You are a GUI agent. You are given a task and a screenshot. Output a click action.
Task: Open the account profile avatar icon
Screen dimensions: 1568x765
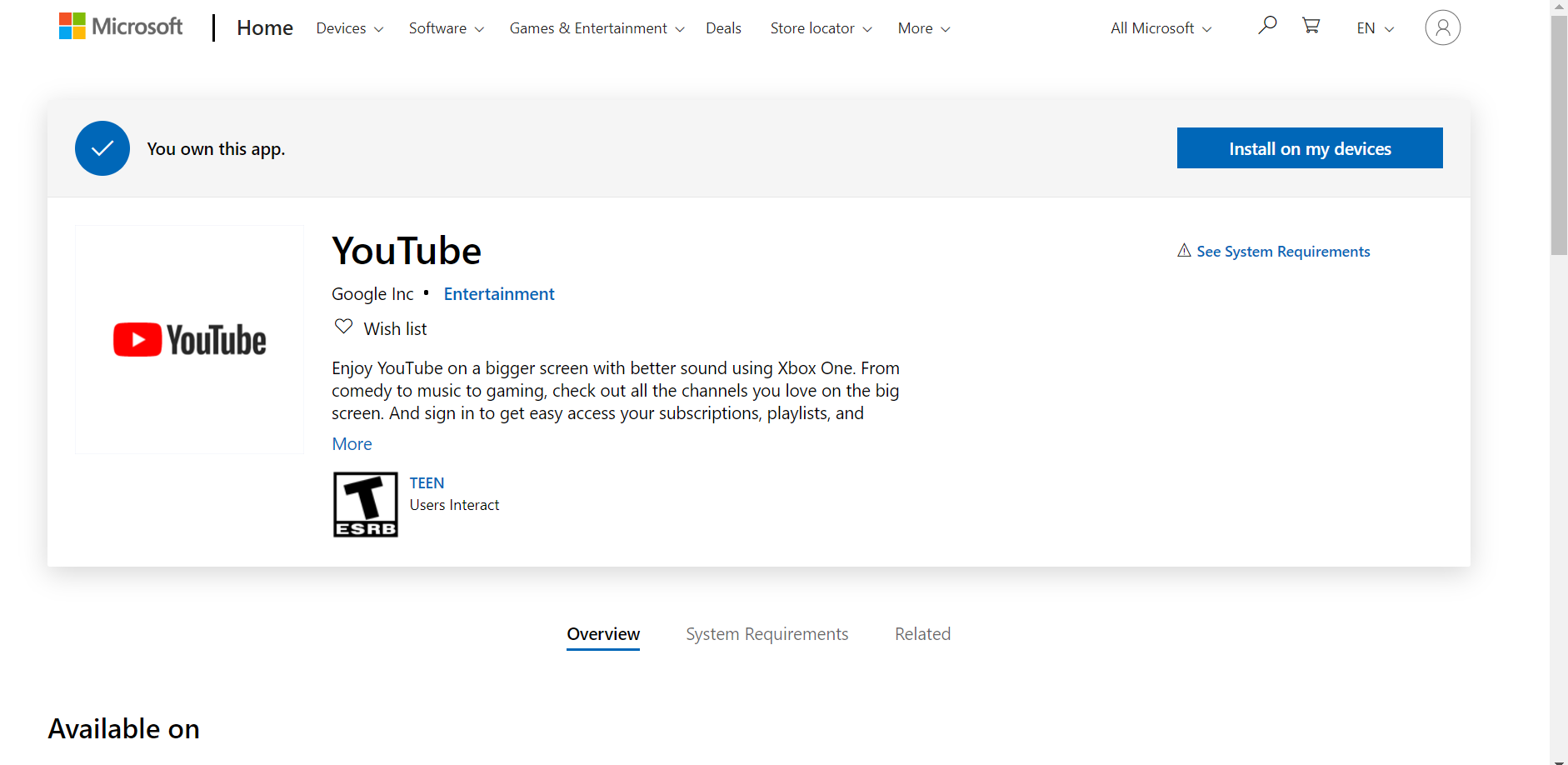[1442, 27]
